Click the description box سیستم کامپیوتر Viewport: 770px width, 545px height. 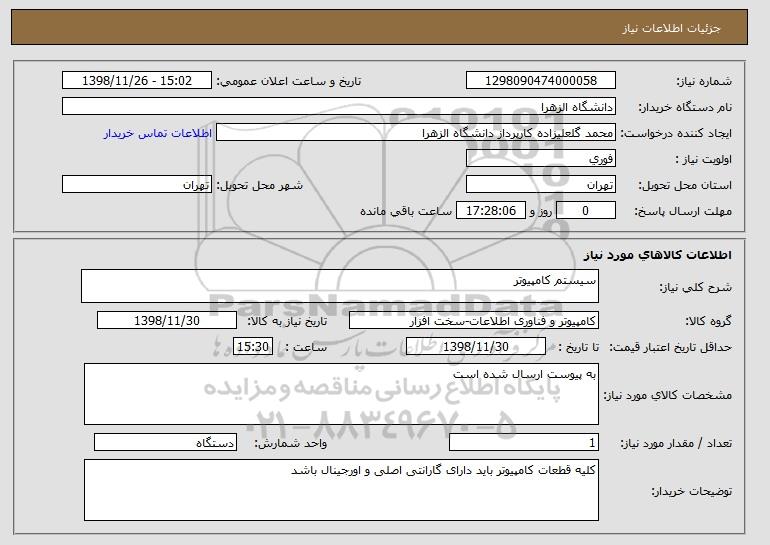[x=340, y=286]
